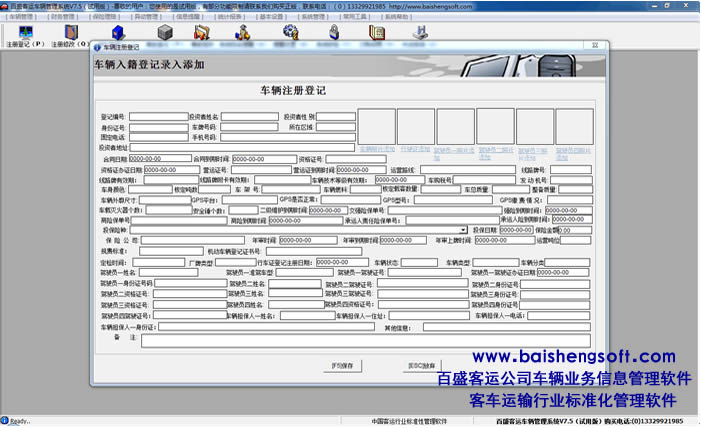Click the floppy disk drive toolbar icon
The image size is (701, 428).
[420, 32]
